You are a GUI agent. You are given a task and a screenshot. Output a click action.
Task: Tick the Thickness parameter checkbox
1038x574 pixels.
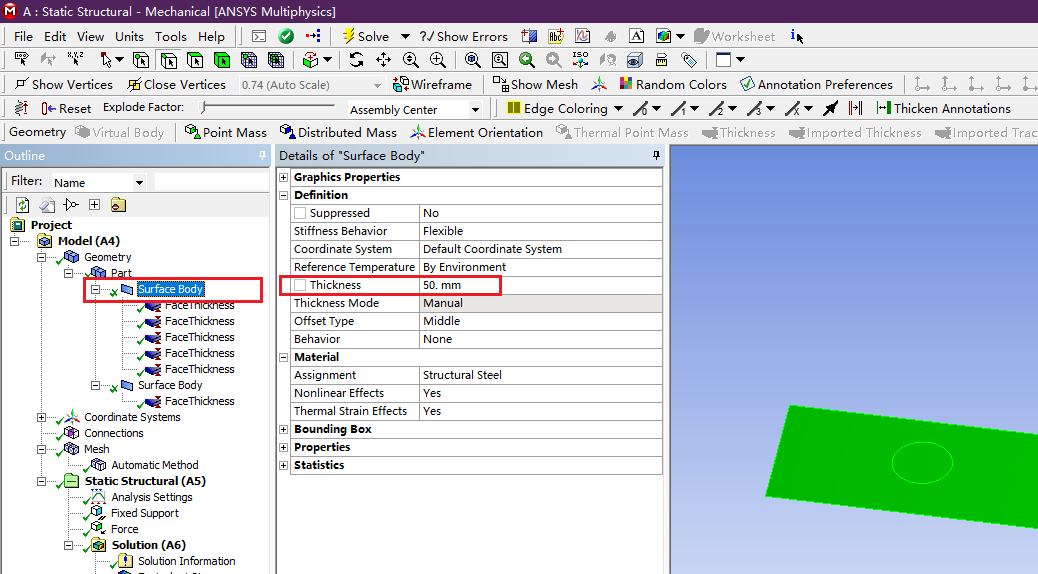(x=300, y=286)
